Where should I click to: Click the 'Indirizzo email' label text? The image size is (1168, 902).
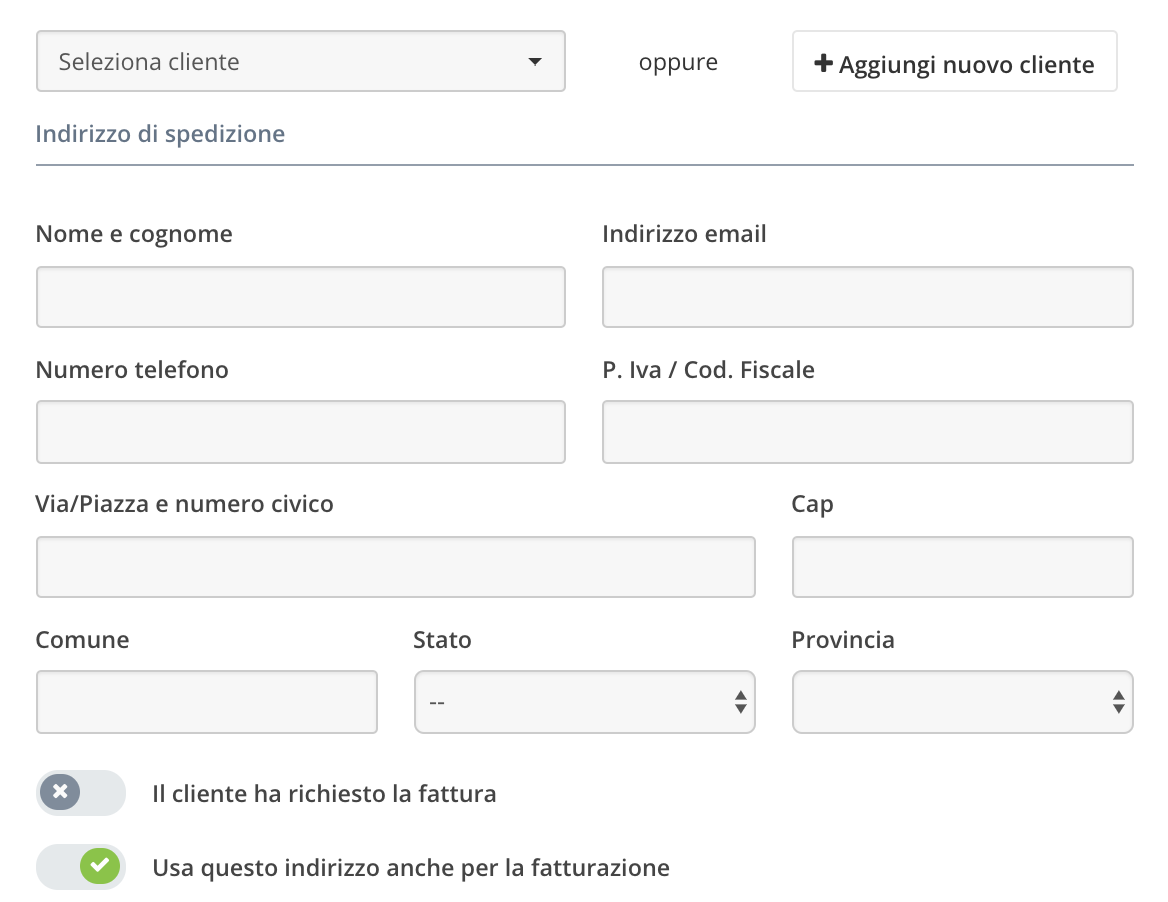(x=684, y=234)
